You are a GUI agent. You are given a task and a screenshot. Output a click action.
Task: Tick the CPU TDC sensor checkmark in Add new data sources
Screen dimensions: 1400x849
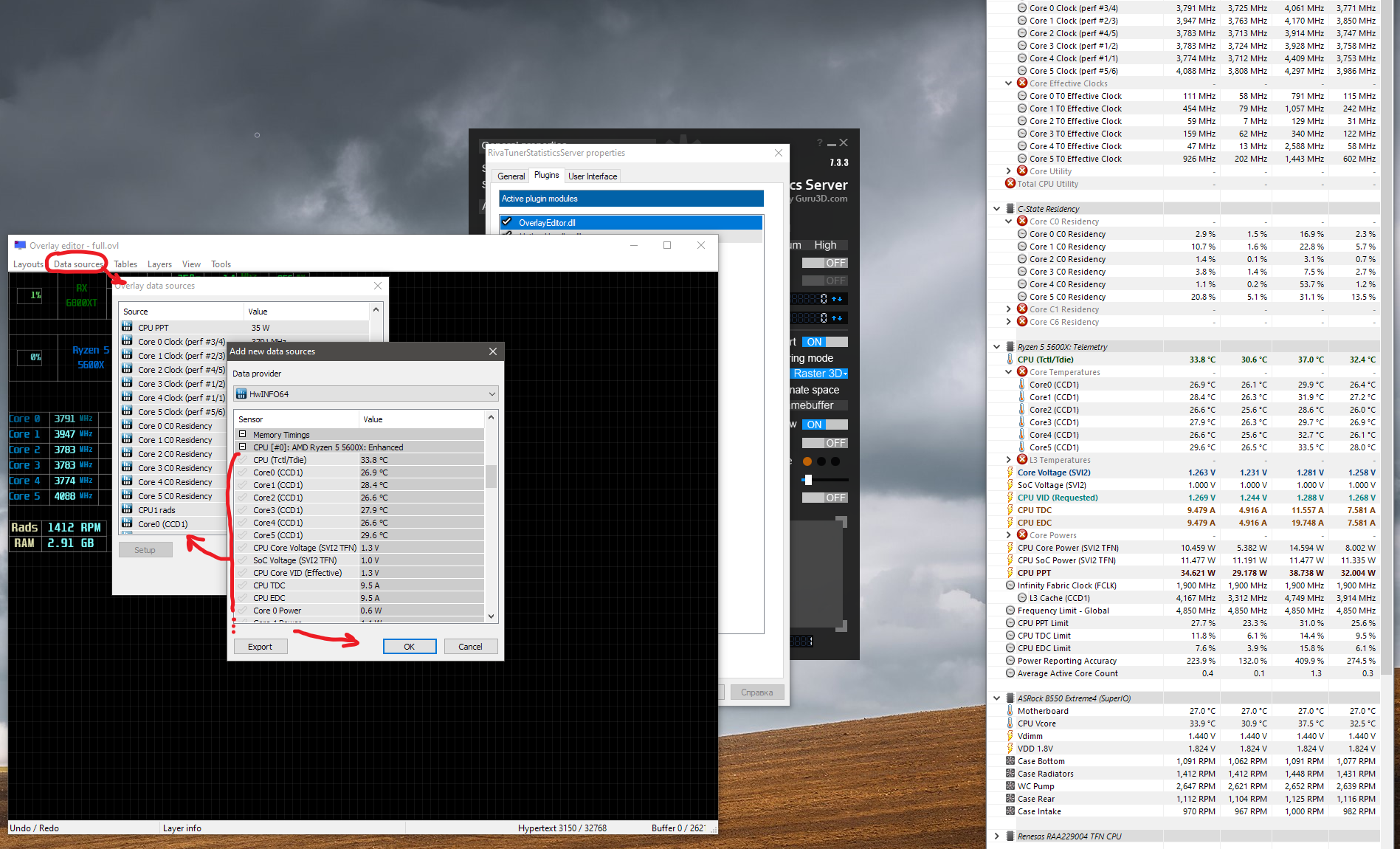(x=242, y=585)
